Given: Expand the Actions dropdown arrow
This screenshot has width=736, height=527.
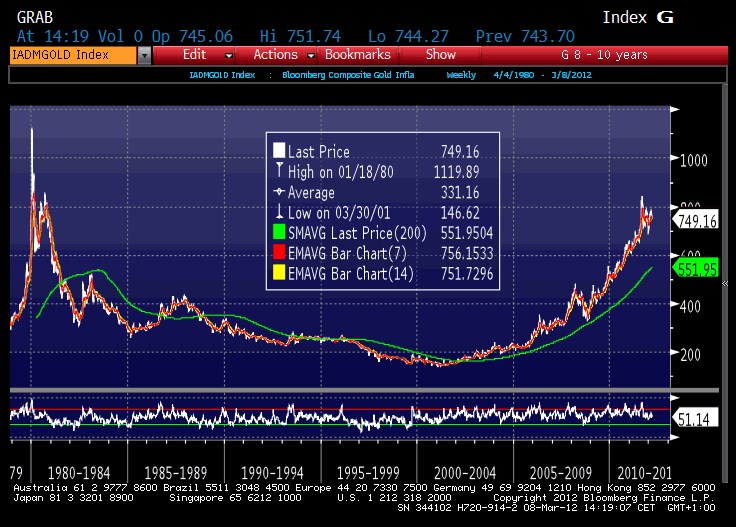Looking at the screenshot, I should tap(310, 56).
